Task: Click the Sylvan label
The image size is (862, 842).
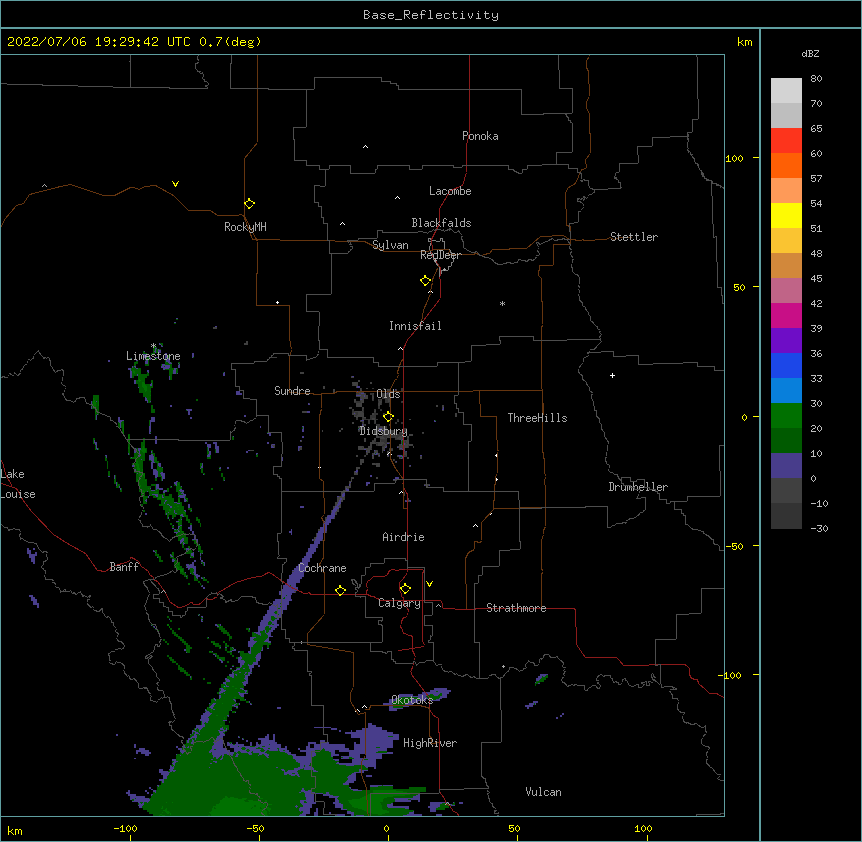Action: 390,245
